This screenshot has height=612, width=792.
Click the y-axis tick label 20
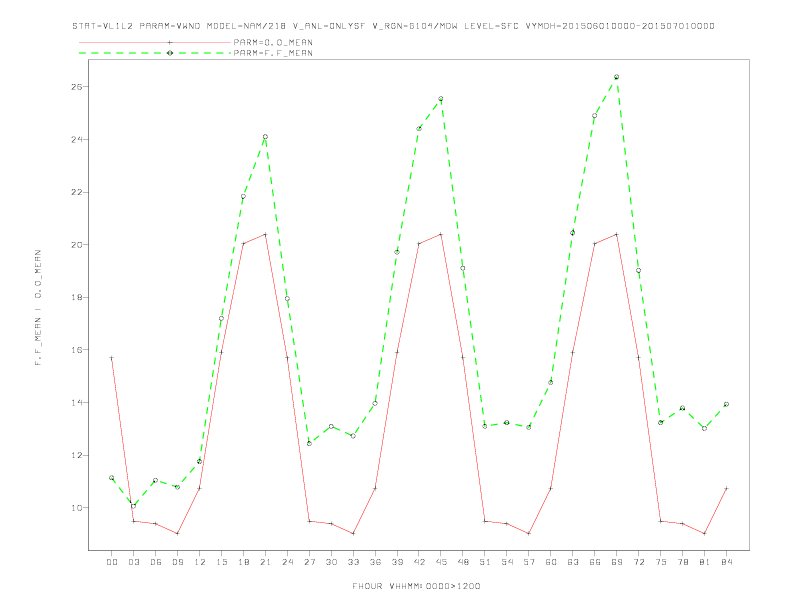pos(77,245)
